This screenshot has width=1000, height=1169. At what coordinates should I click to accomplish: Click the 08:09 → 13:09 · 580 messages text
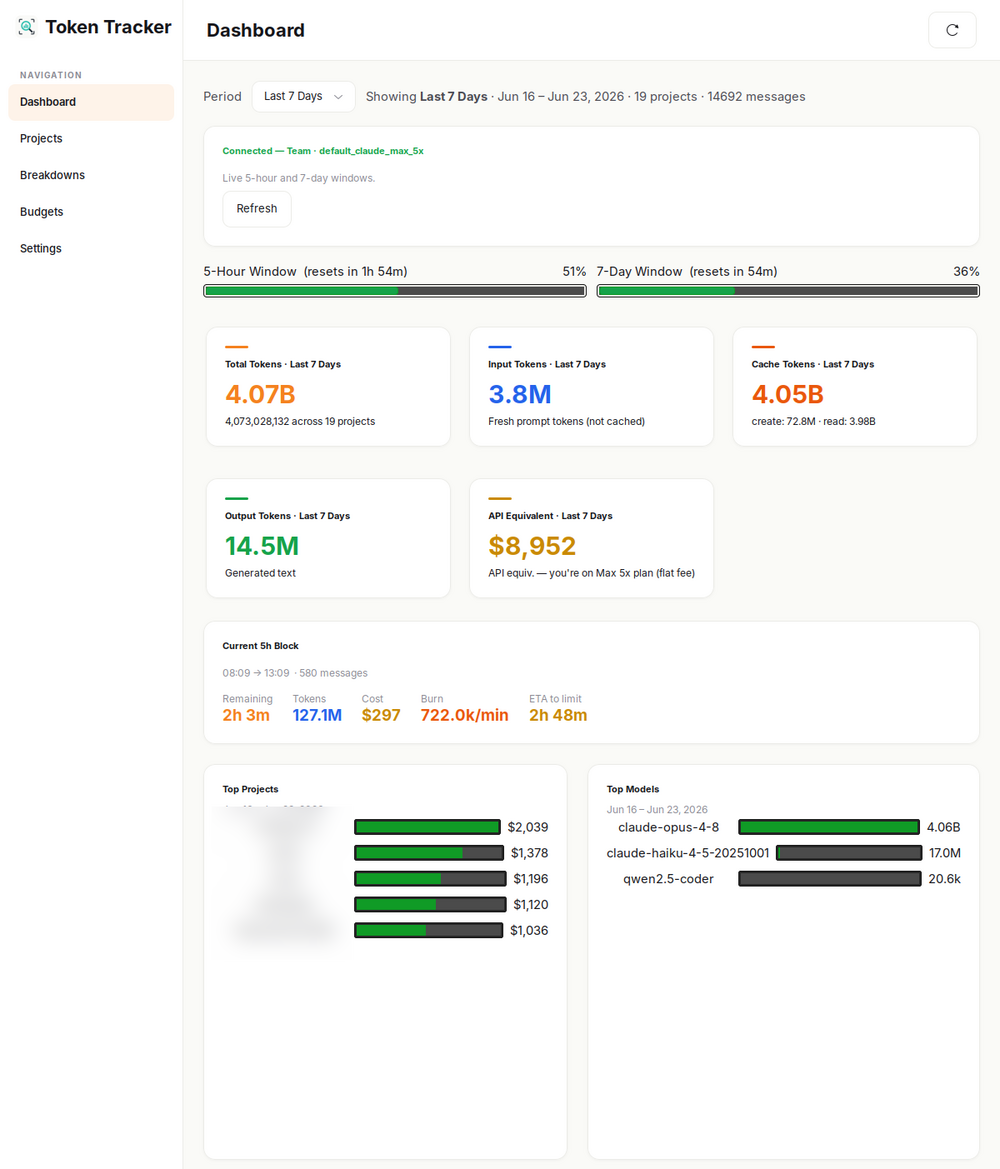point(295,672)
